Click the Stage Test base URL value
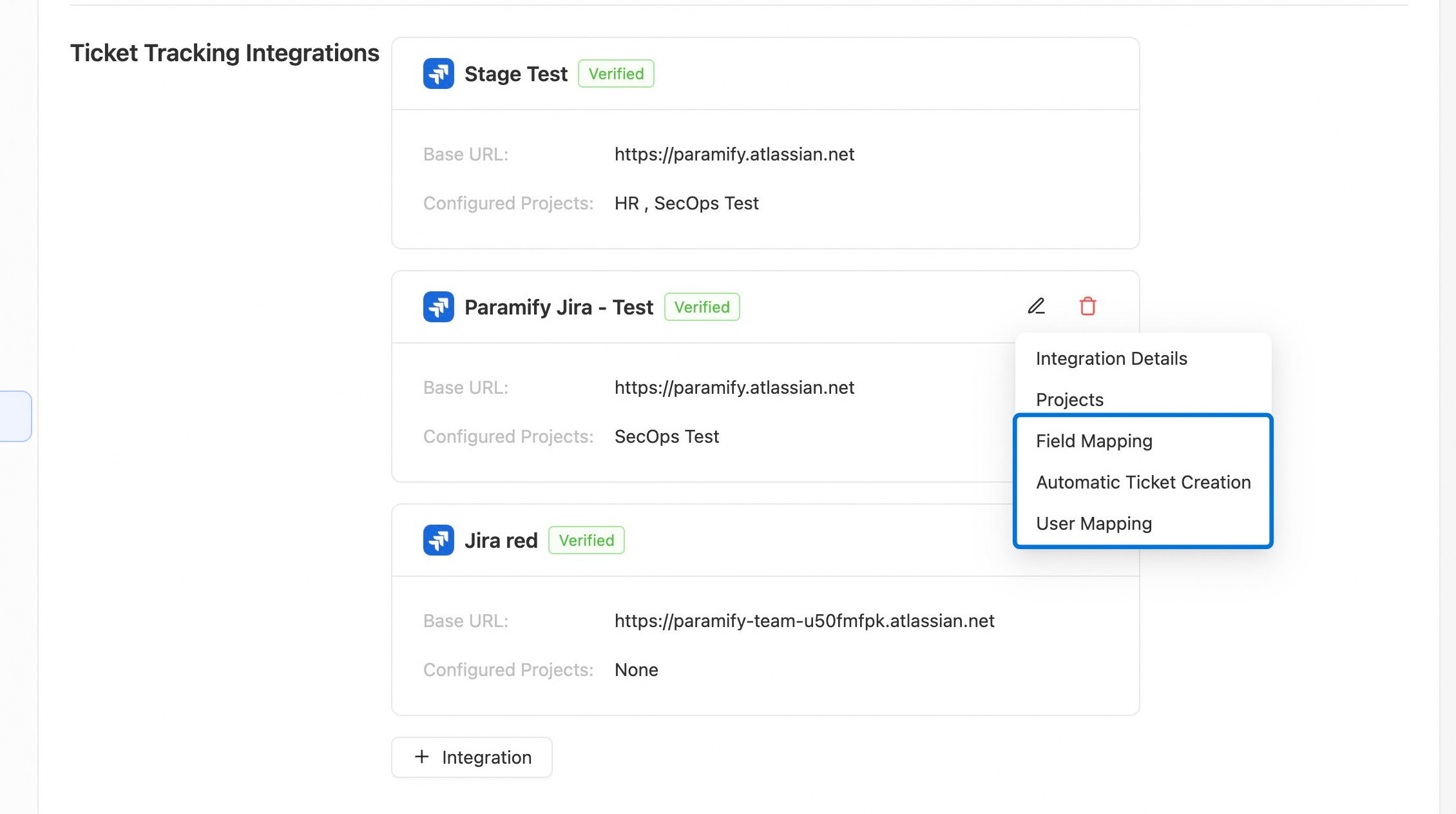 coord(734,155)
